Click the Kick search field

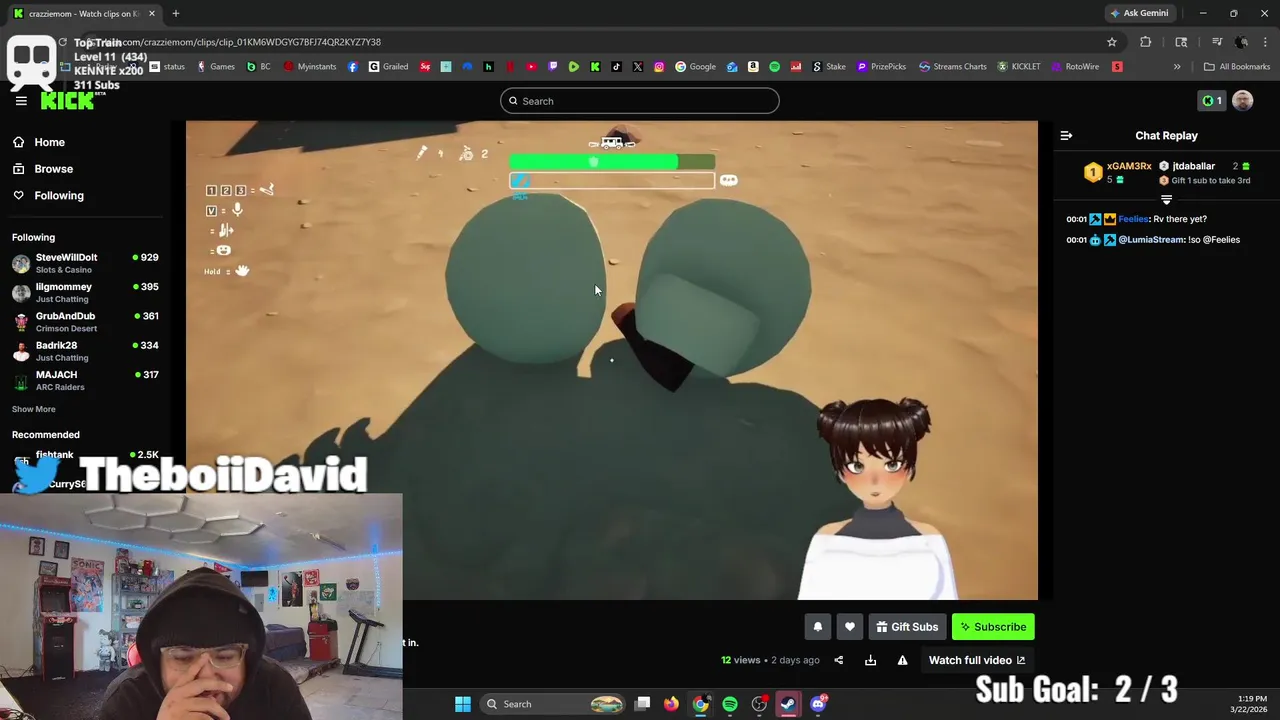coord(640,101)
